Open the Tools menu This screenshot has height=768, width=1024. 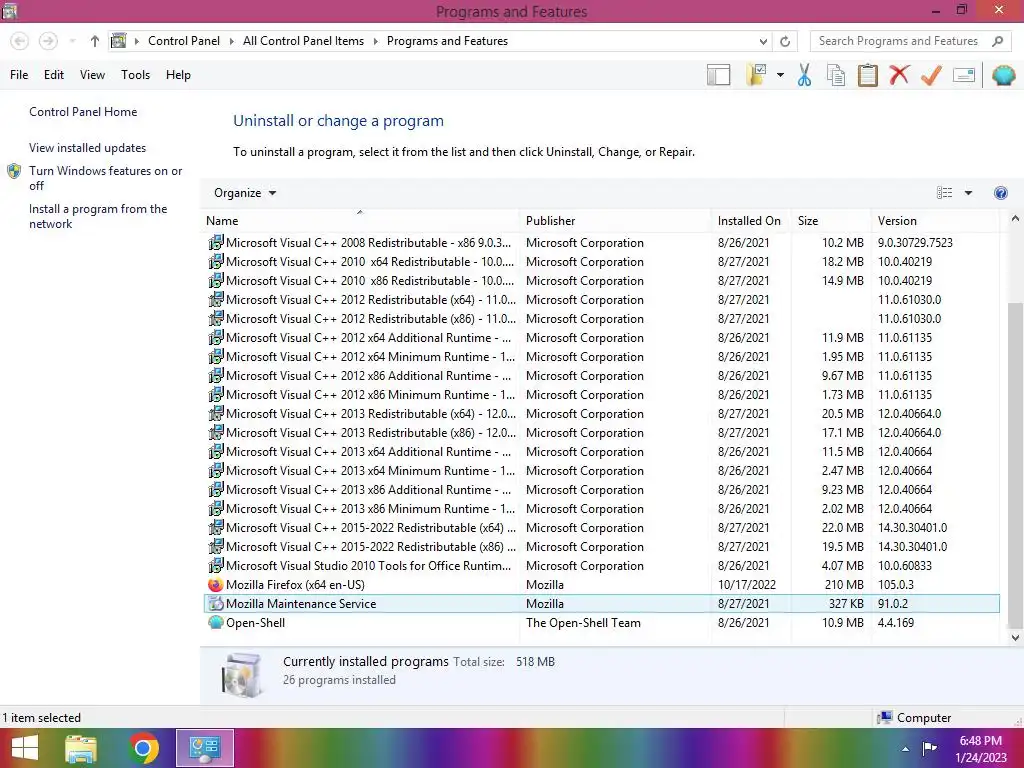tap(135, 75)
